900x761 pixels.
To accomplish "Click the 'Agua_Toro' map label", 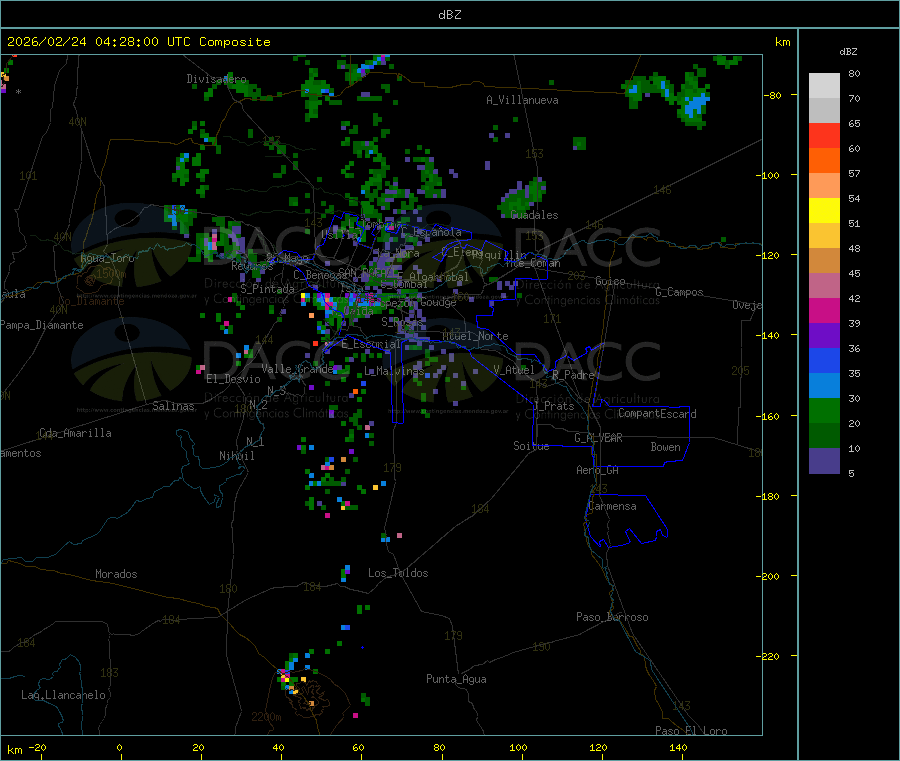I will (107, 258).
